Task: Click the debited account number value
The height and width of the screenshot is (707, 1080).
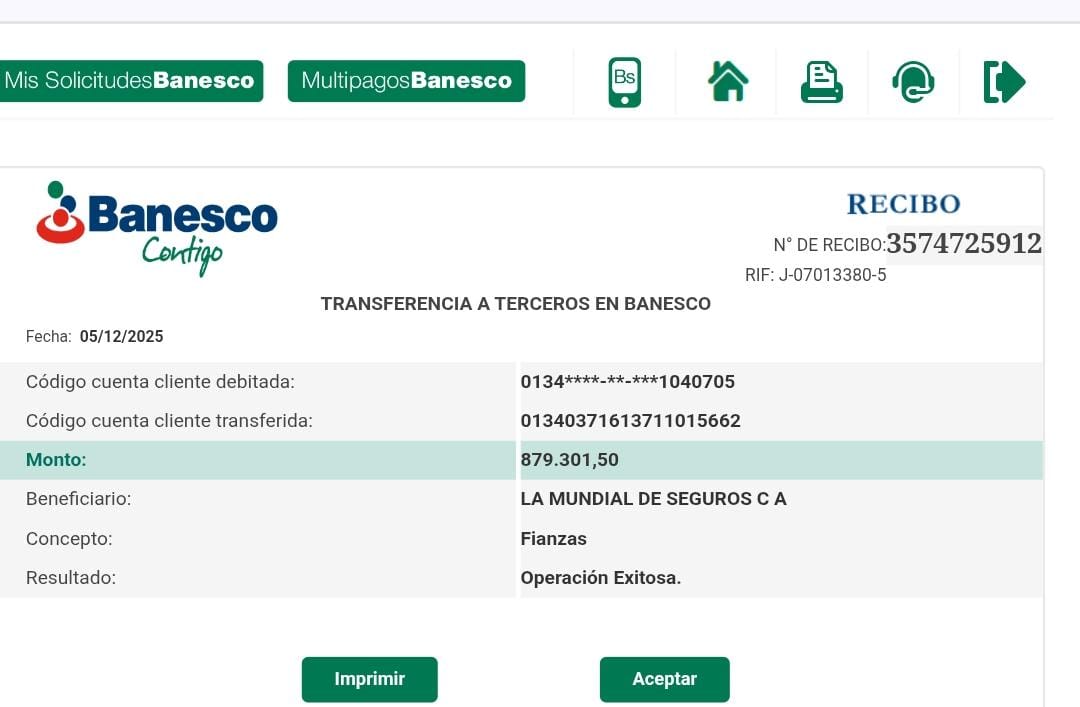Action: (627, 382)
